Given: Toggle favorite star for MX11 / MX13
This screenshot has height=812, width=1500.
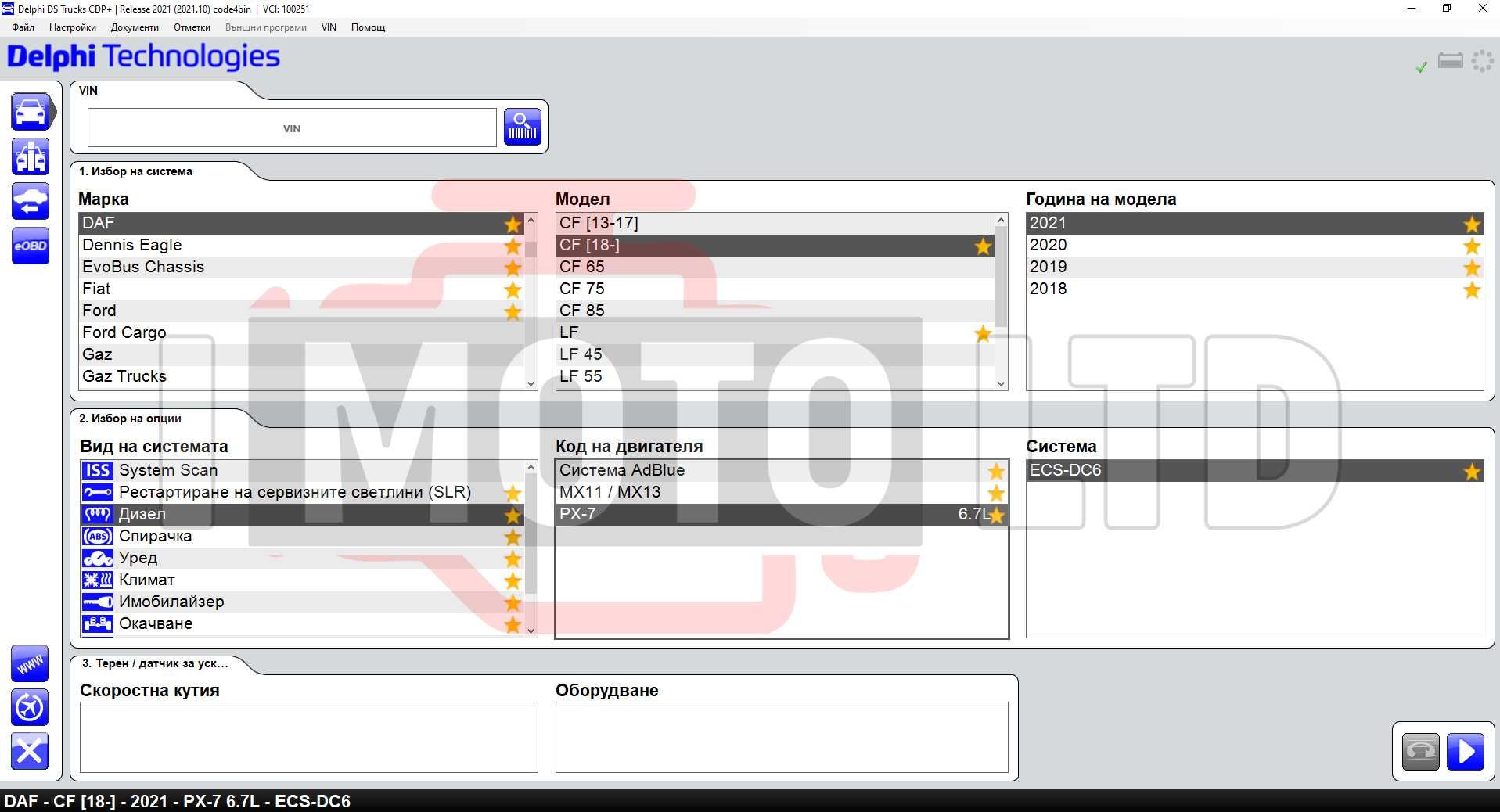Looking at the screenshot, I should click(x=996, y=493).
